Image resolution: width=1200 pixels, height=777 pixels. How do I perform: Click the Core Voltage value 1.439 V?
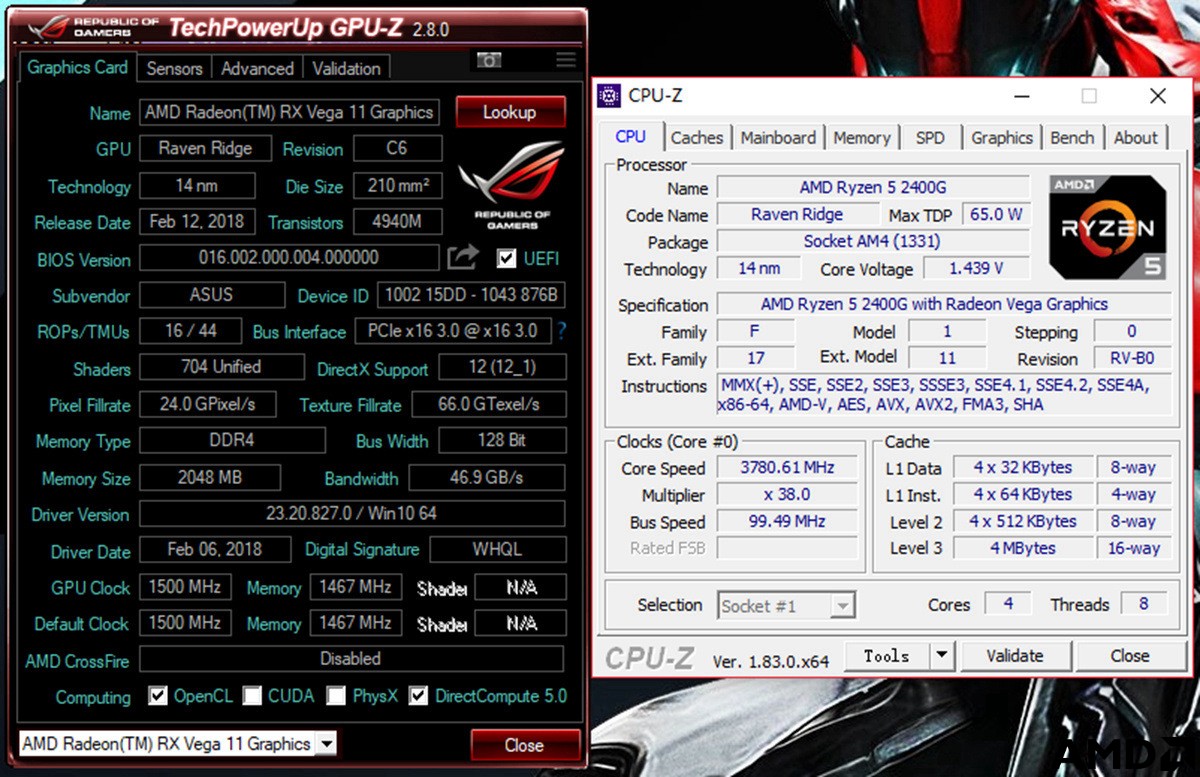pos(974,269)
